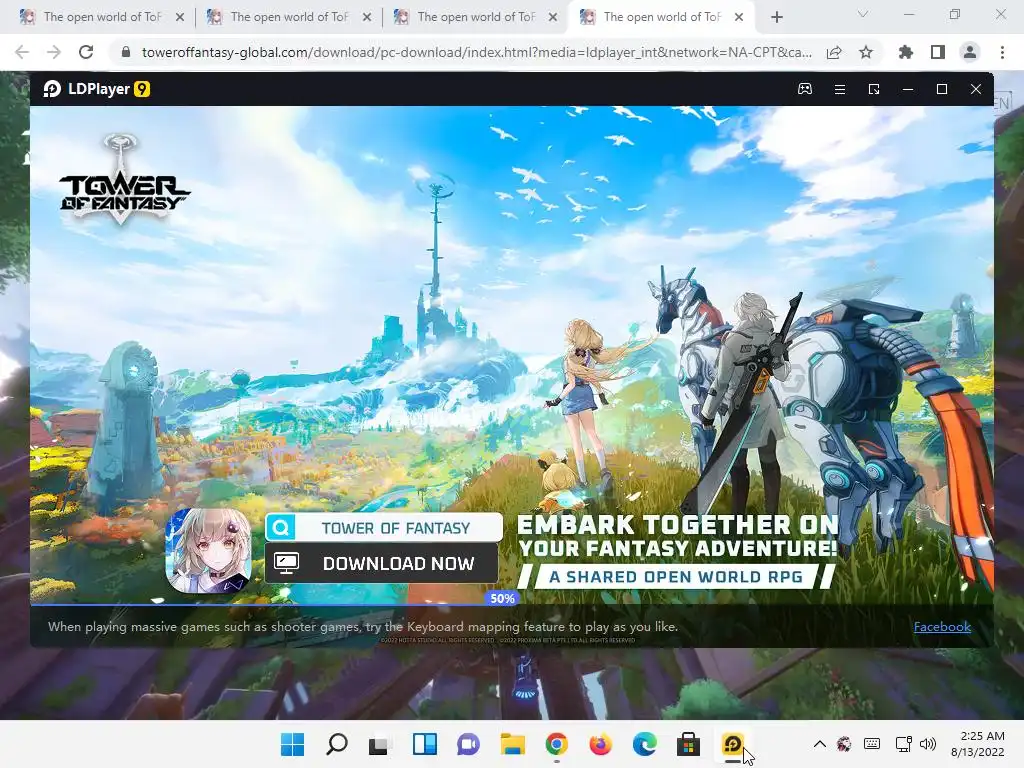Click the Chrome taskbar icon
The width and height of the screenshot is (1024, 768).
556,744
